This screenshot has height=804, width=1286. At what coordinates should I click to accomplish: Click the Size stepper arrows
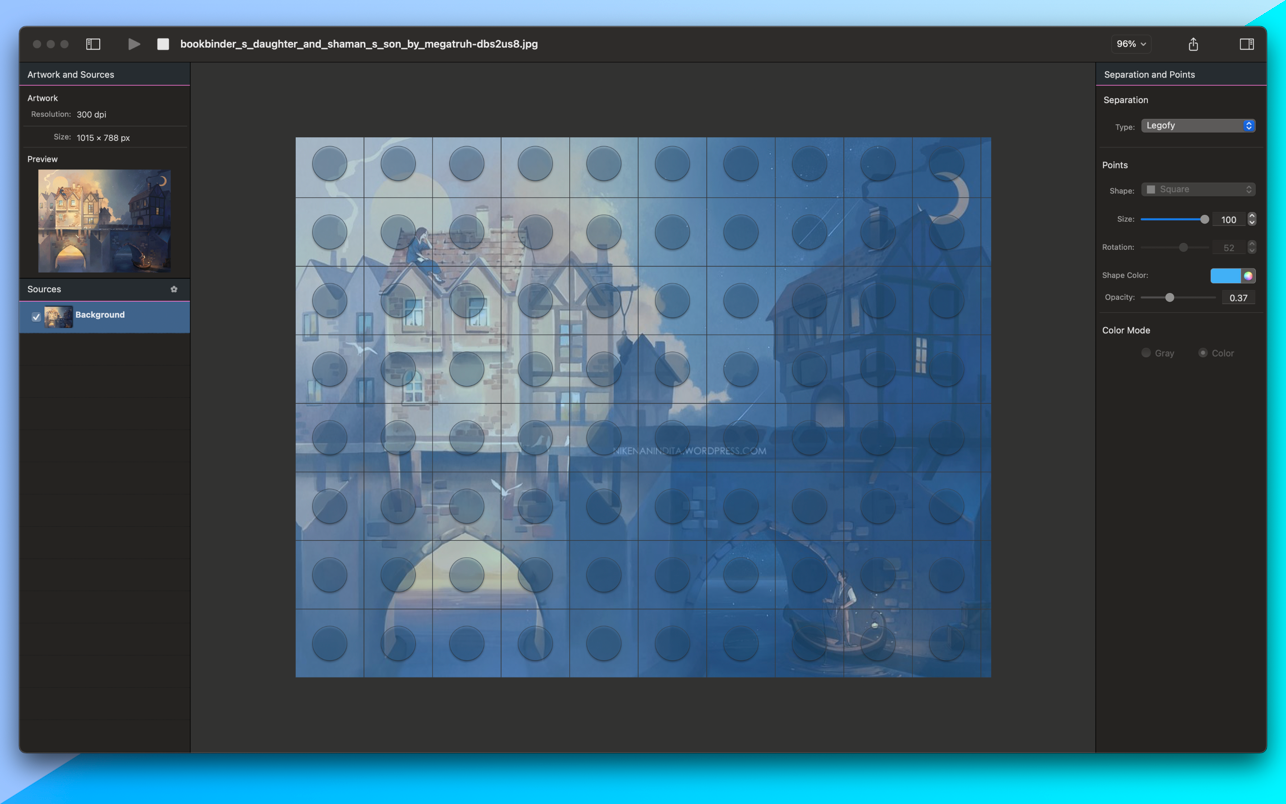[x=1252, y=220]
